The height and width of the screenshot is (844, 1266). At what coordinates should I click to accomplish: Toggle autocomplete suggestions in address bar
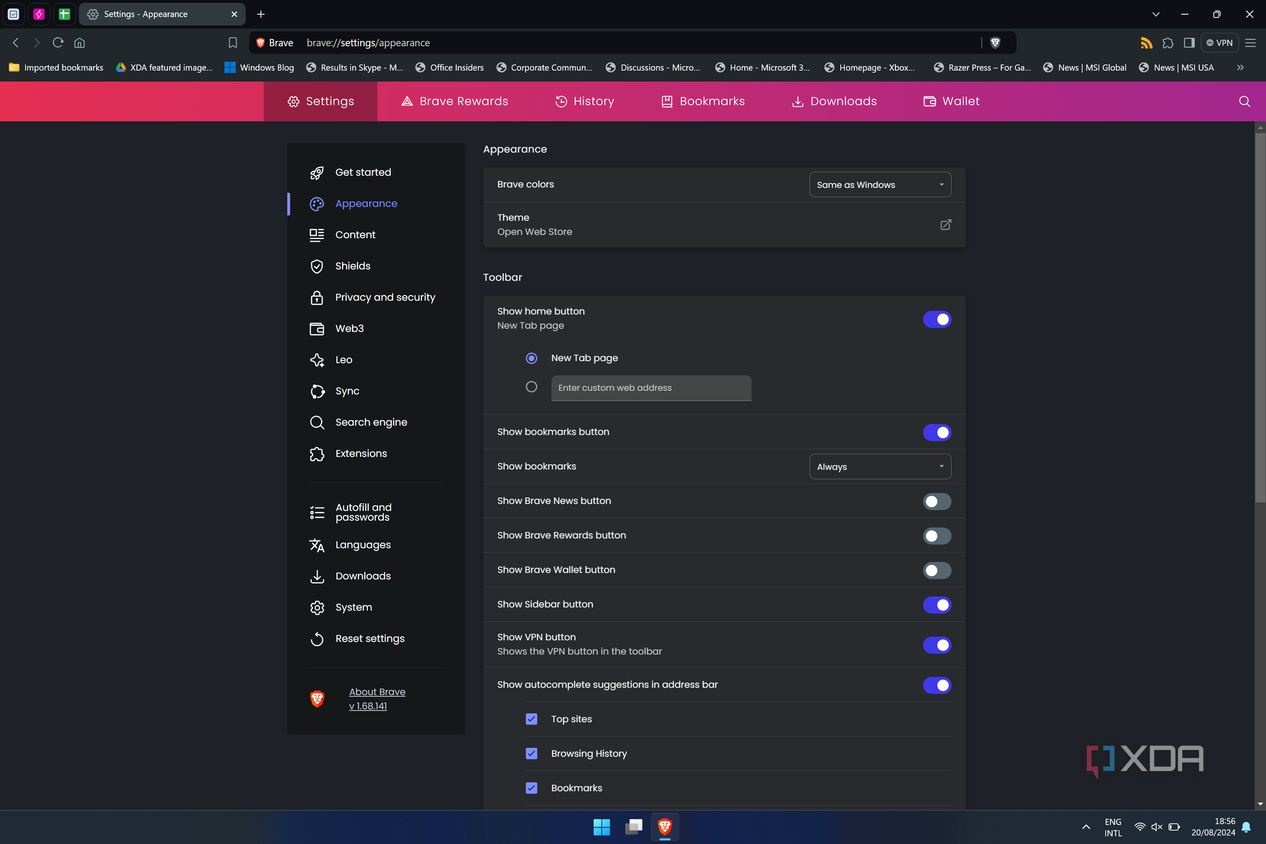tap(937, 685)
